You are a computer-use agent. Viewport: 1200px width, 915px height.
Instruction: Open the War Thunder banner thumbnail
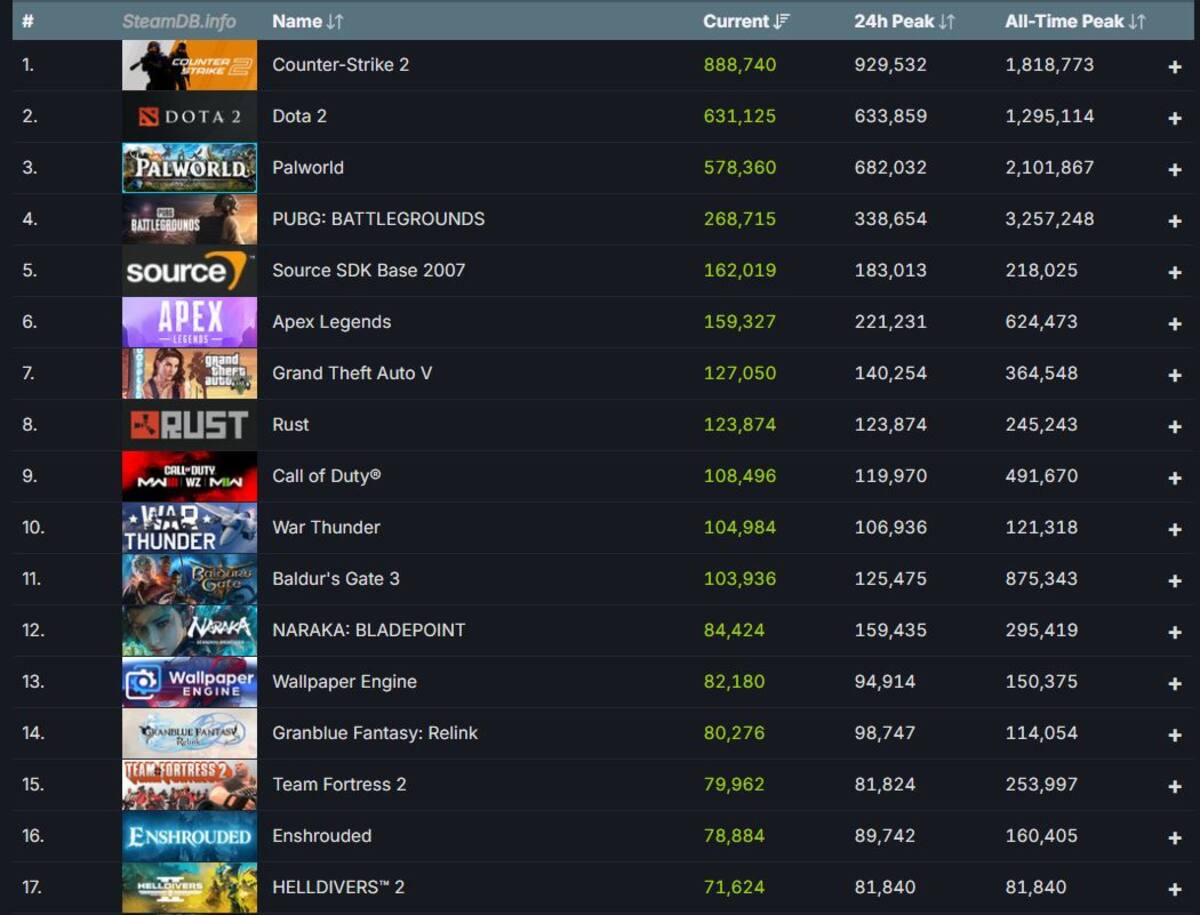coord(189,528)
